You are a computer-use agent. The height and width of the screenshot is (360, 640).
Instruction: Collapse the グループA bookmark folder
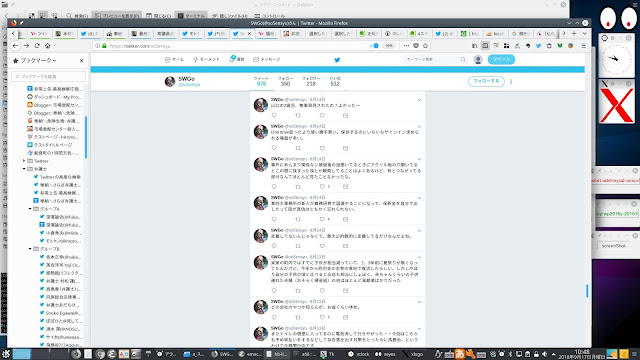(30, 209)
